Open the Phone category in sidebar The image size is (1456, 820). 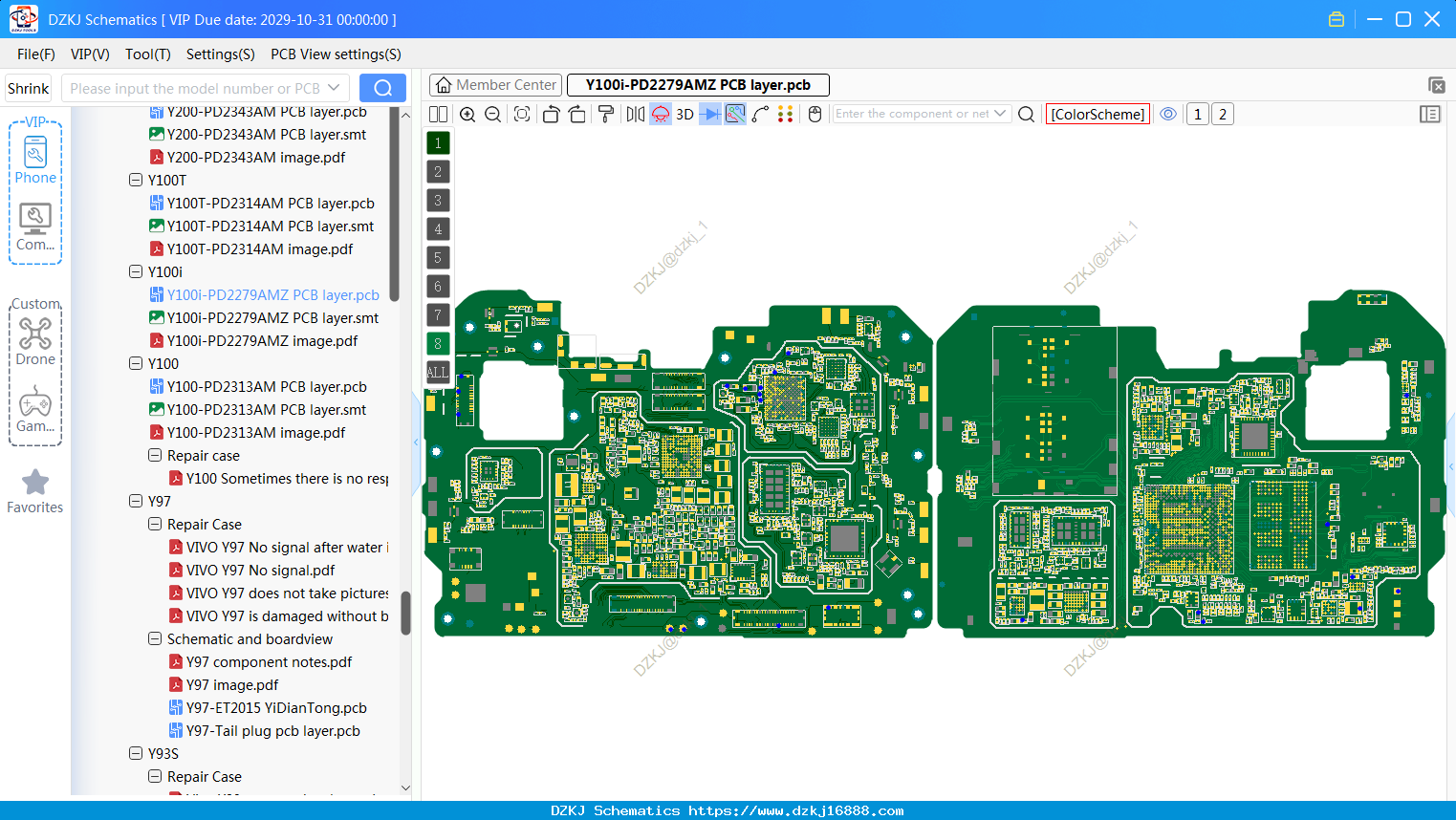(35, 159)
